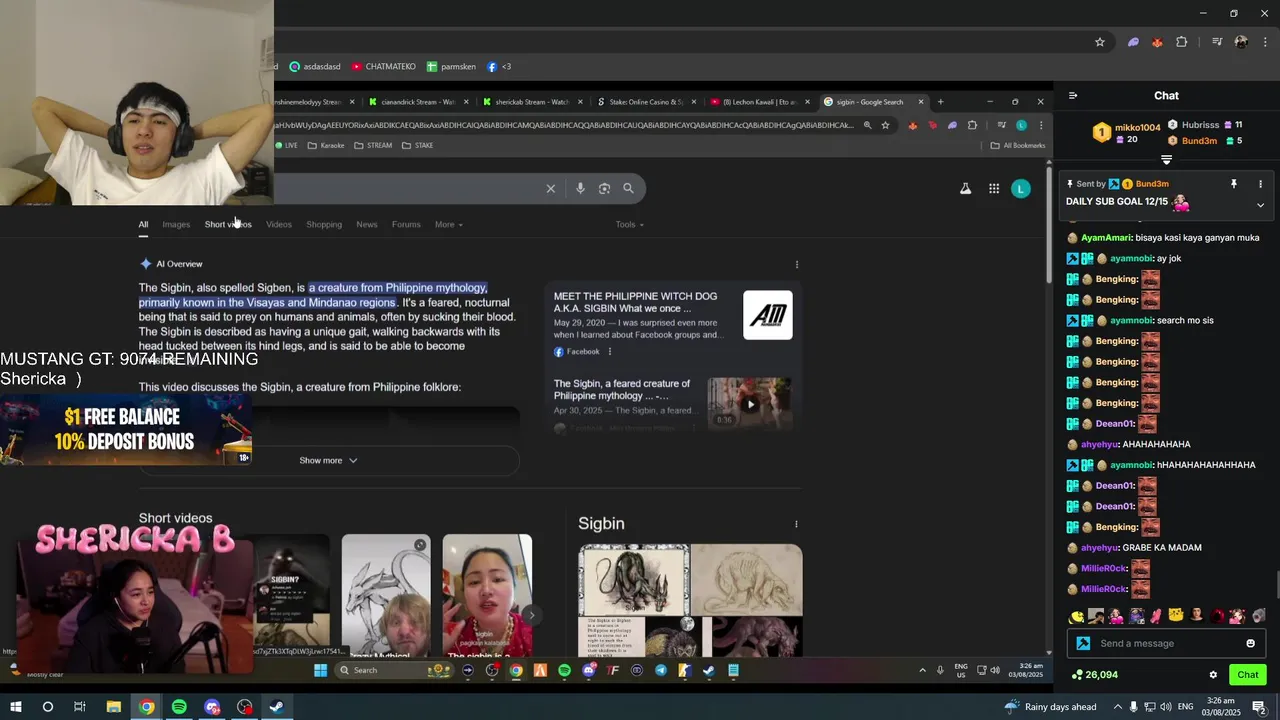Open the Google account avatar L

coord(1021,188)
